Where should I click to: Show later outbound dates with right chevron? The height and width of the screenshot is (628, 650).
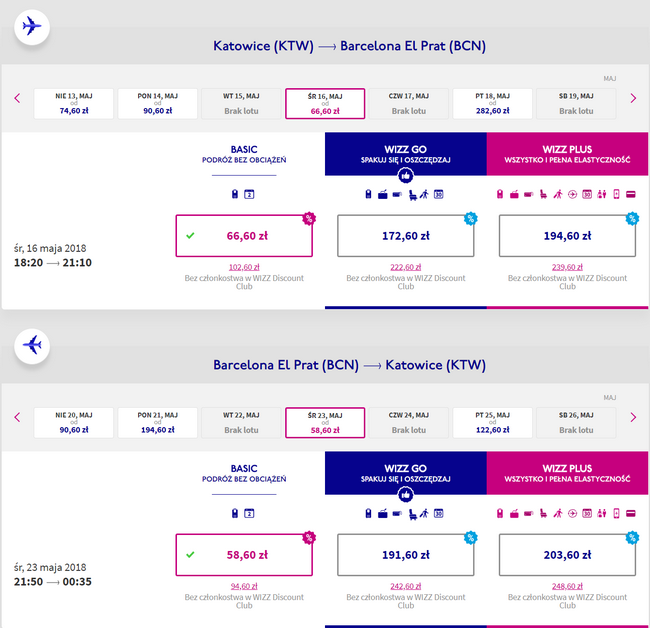tap(633, 98)
